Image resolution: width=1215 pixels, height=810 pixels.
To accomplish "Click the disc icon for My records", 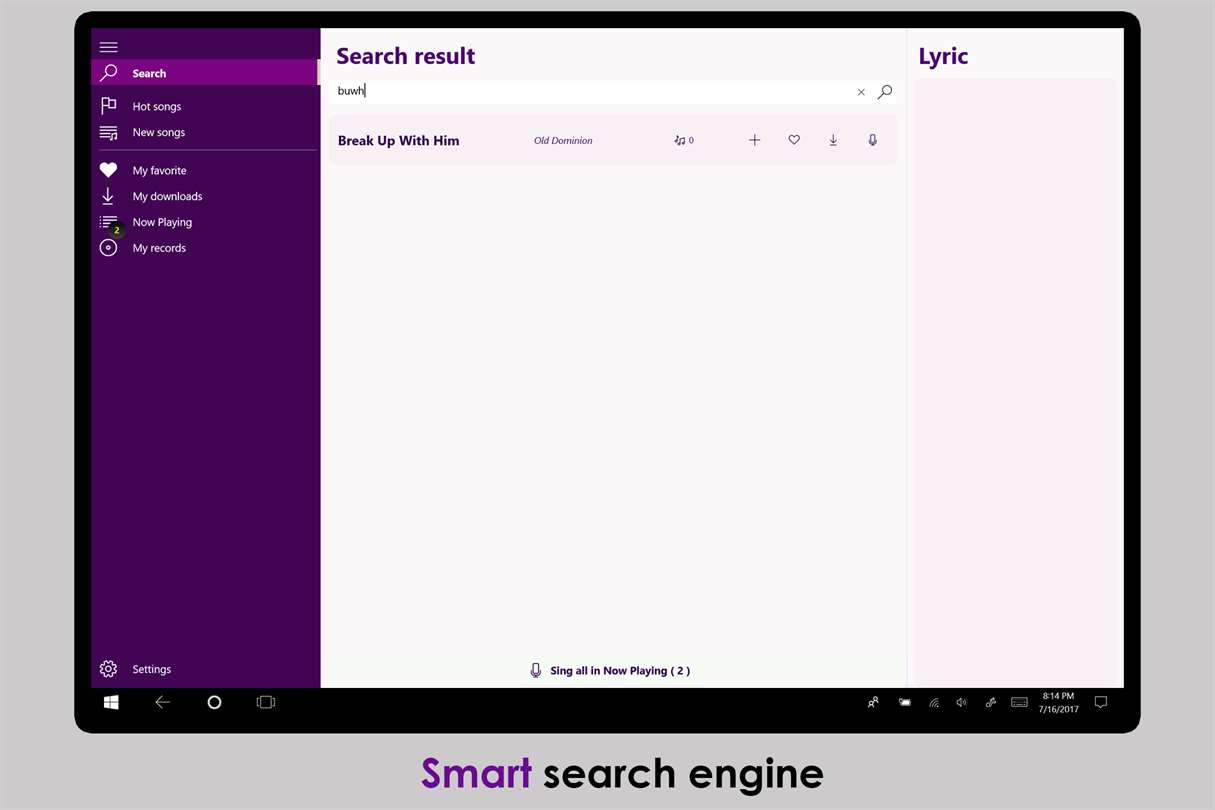I will (x=108, y=248).
